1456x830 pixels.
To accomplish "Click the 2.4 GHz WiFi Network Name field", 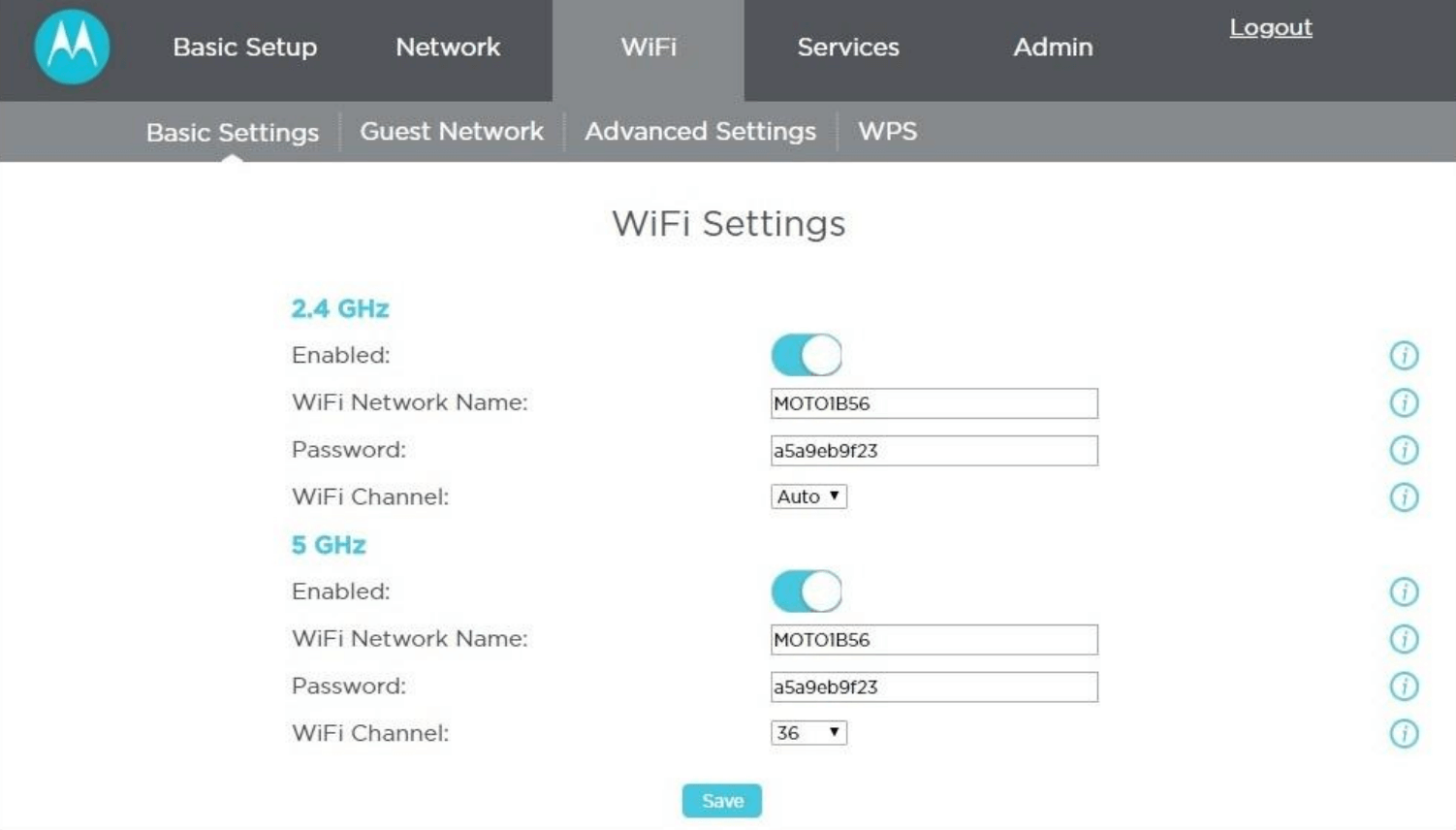I will (x=934, y=403).
